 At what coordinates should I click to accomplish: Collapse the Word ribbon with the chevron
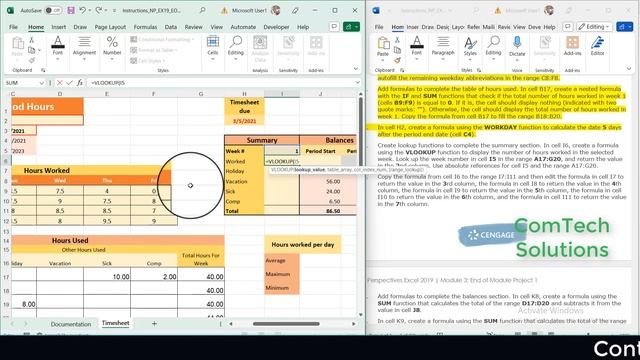click(629, 69)
